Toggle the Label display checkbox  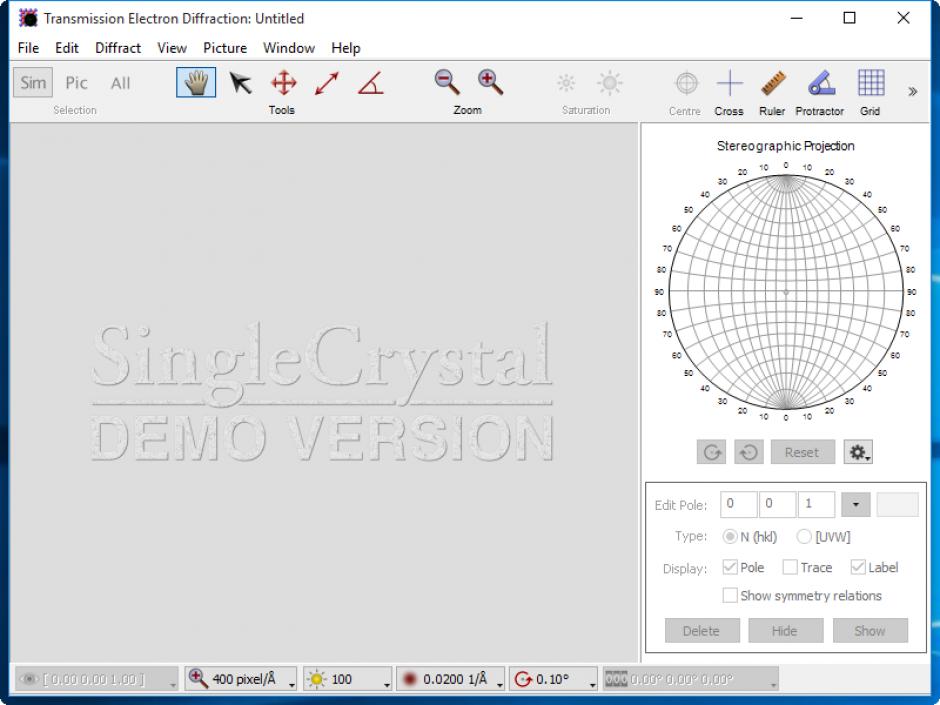click(858, 567)
